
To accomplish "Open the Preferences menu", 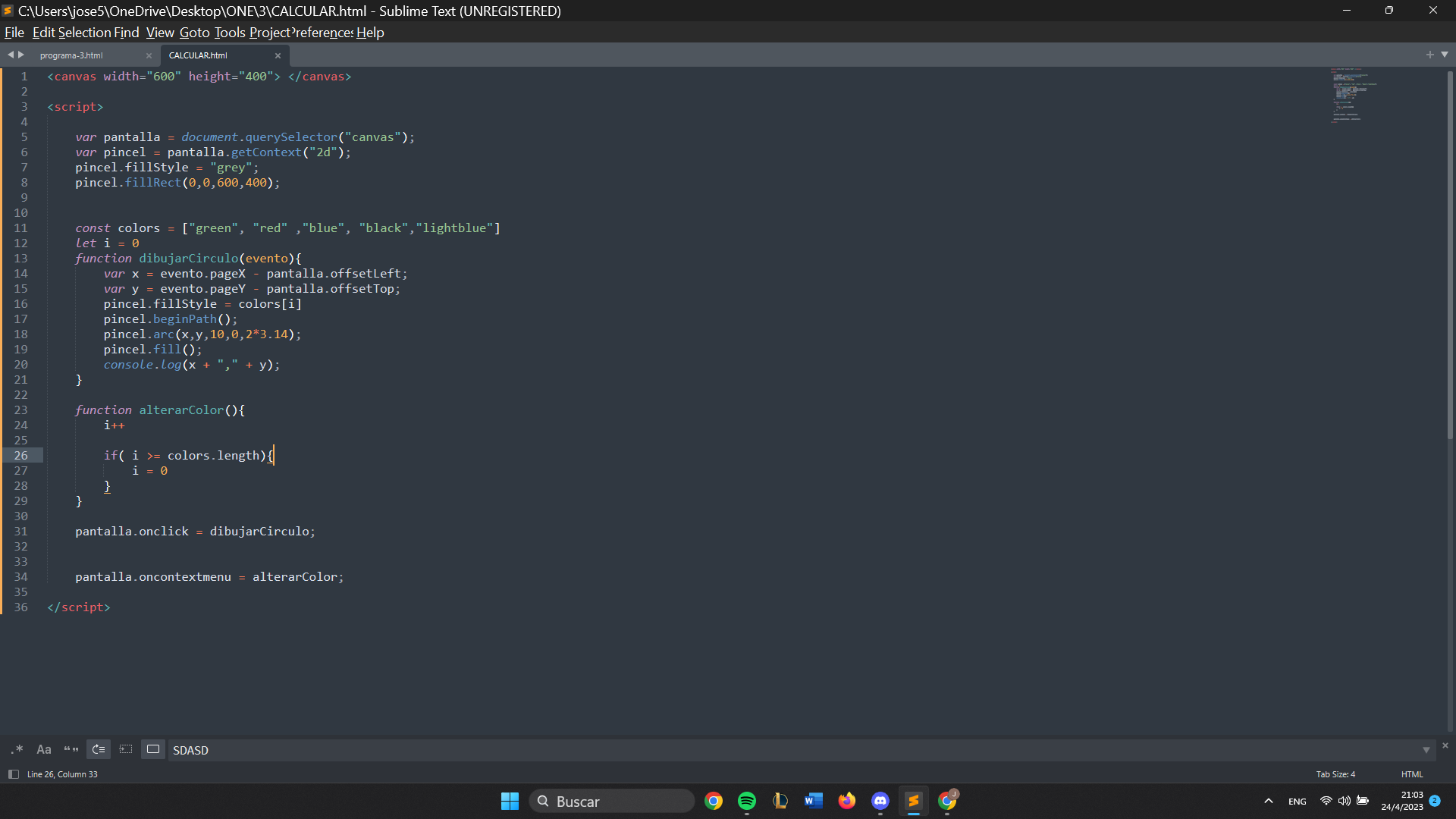I will point(323,33).
